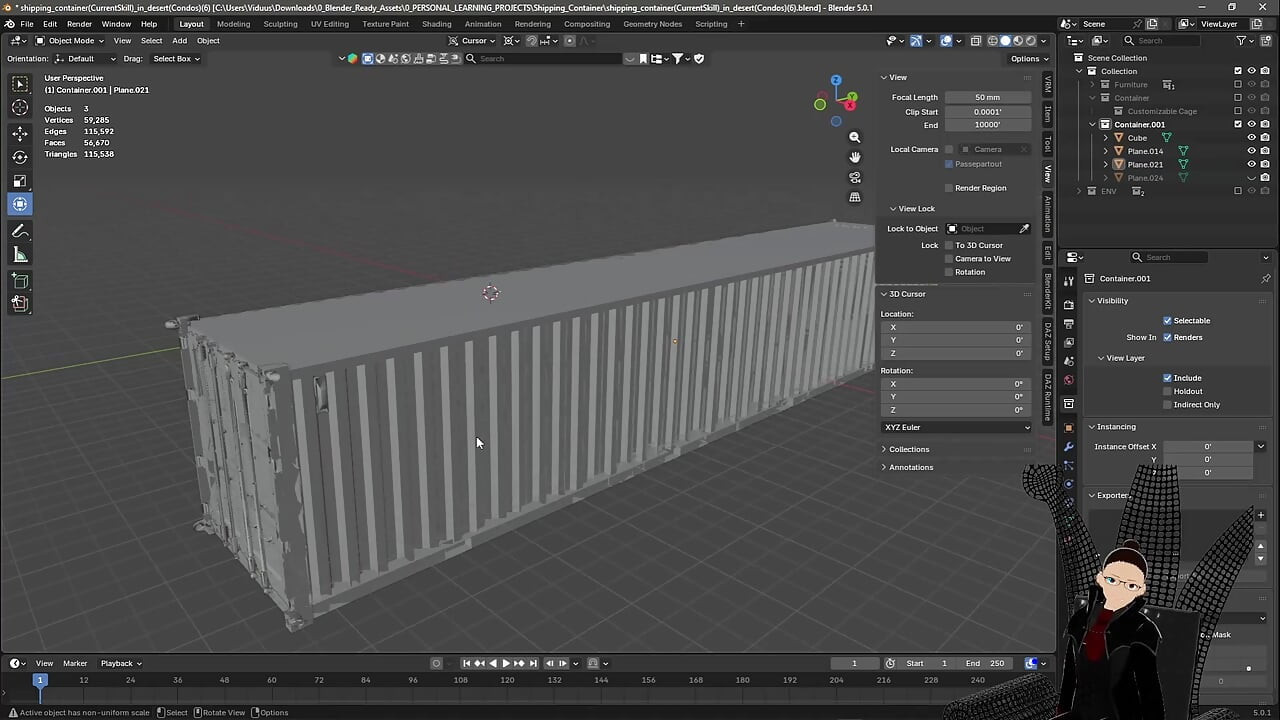The width and height of the screenshot is (1280, 720).
Task: Open the orange Object properties tab
Action: coord(1069,427)
